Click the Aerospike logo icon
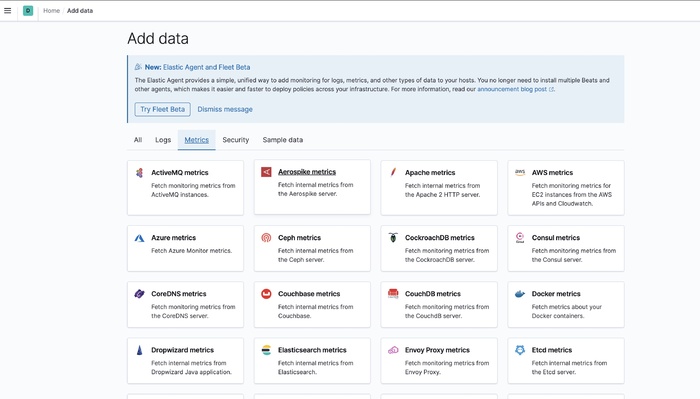The image size is (700, 399). click(x=266, y=172)
